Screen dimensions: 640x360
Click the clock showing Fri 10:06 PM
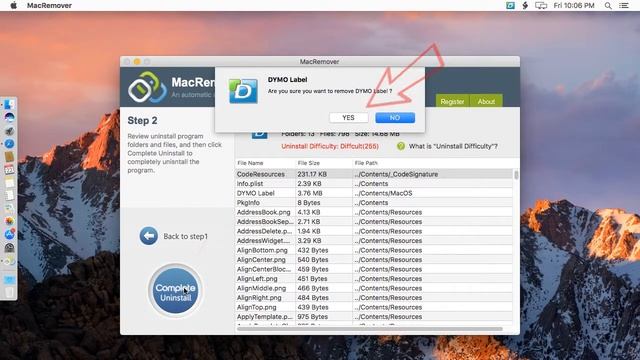[574, 5]
